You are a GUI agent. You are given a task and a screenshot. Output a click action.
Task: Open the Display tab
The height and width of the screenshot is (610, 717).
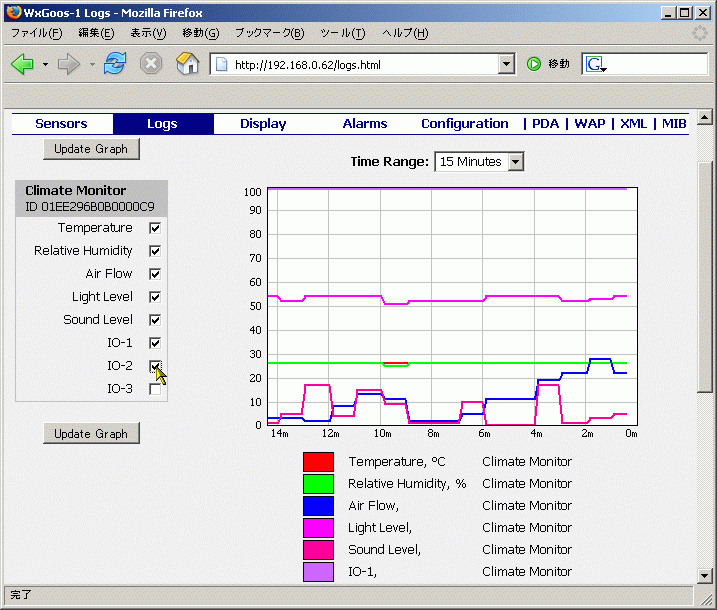pos(263,123)
